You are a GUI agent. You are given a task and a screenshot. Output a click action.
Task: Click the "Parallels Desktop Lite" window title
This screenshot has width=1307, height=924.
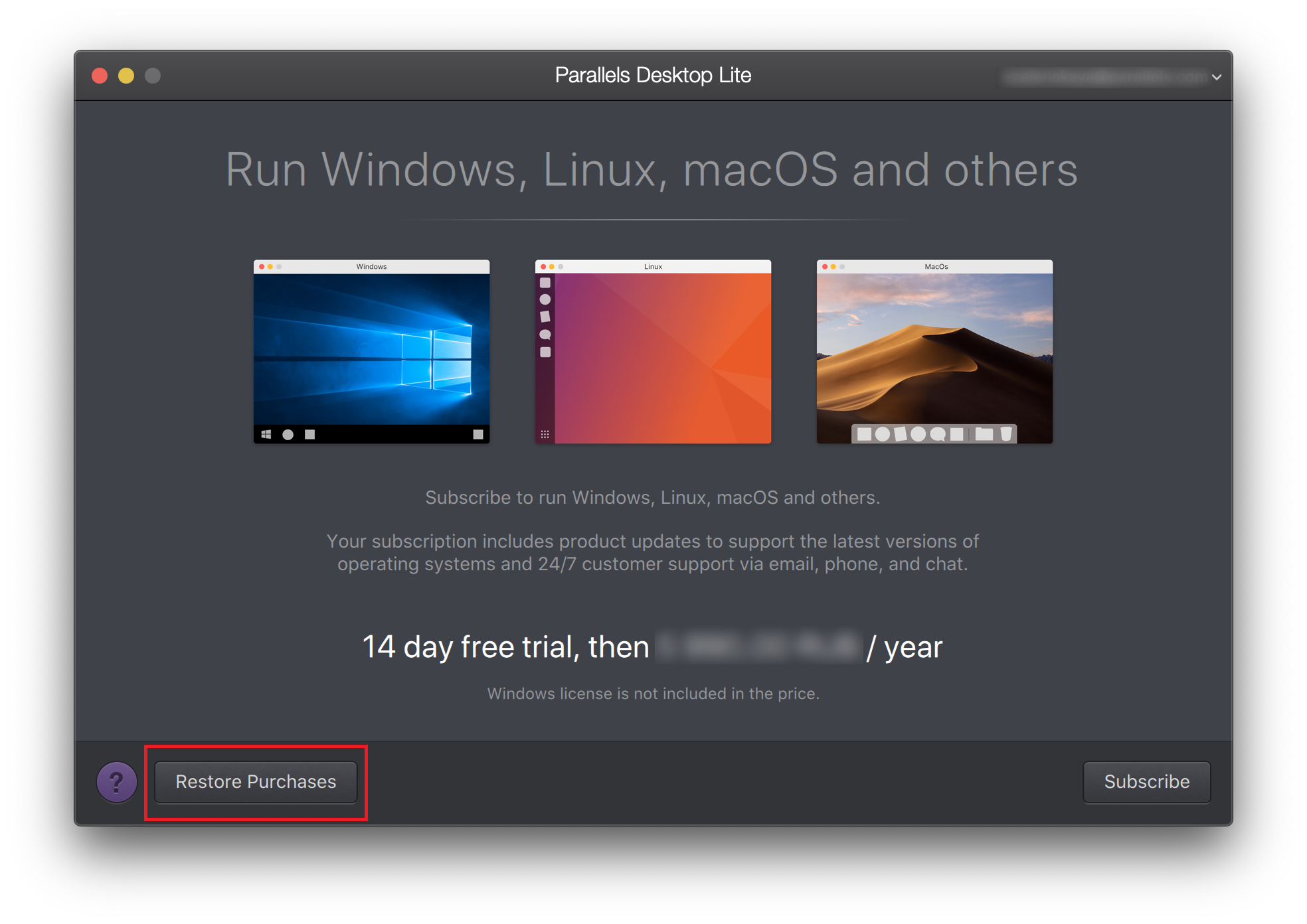pos(653,76)
